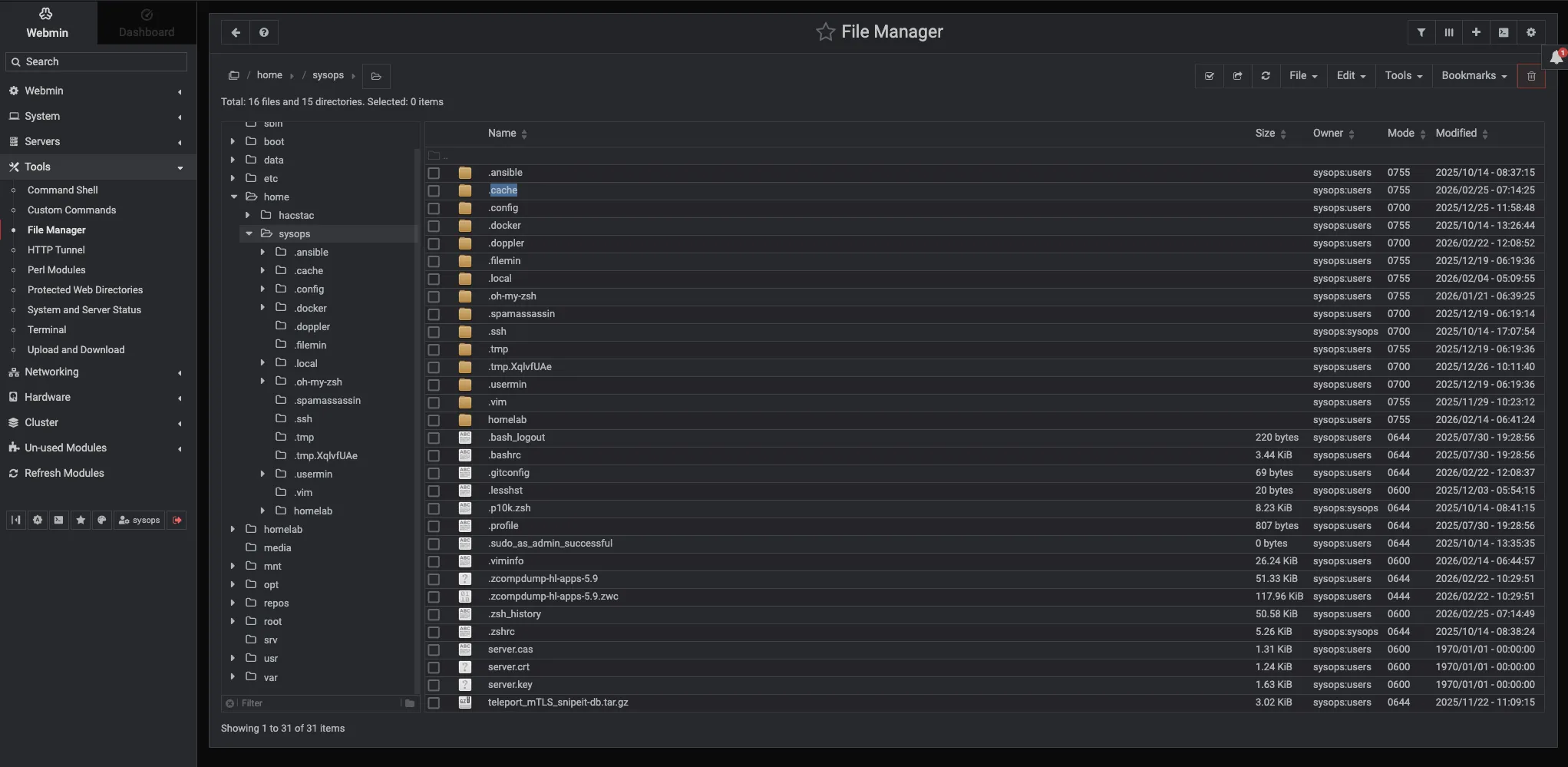Refresh the file listing
1568x767 pixels.
(x=1266, y=76)
